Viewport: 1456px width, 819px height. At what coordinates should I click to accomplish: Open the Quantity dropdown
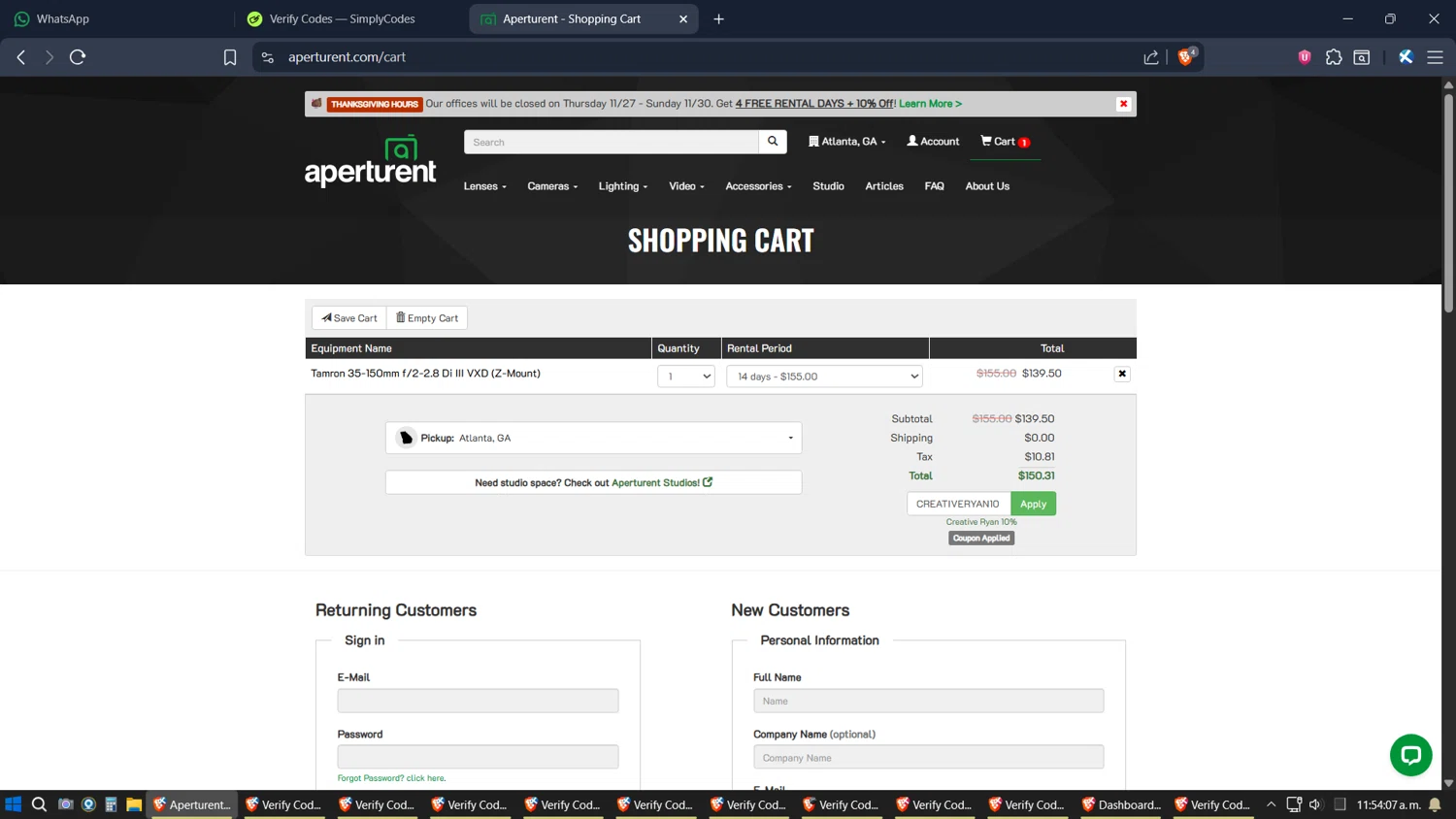point(686,377)
